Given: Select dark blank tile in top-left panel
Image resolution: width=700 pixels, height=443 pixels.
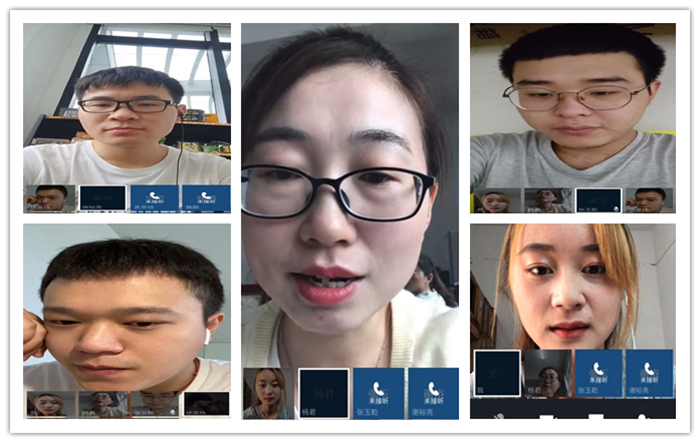Looking at the screenshot, I should [102, 198].
